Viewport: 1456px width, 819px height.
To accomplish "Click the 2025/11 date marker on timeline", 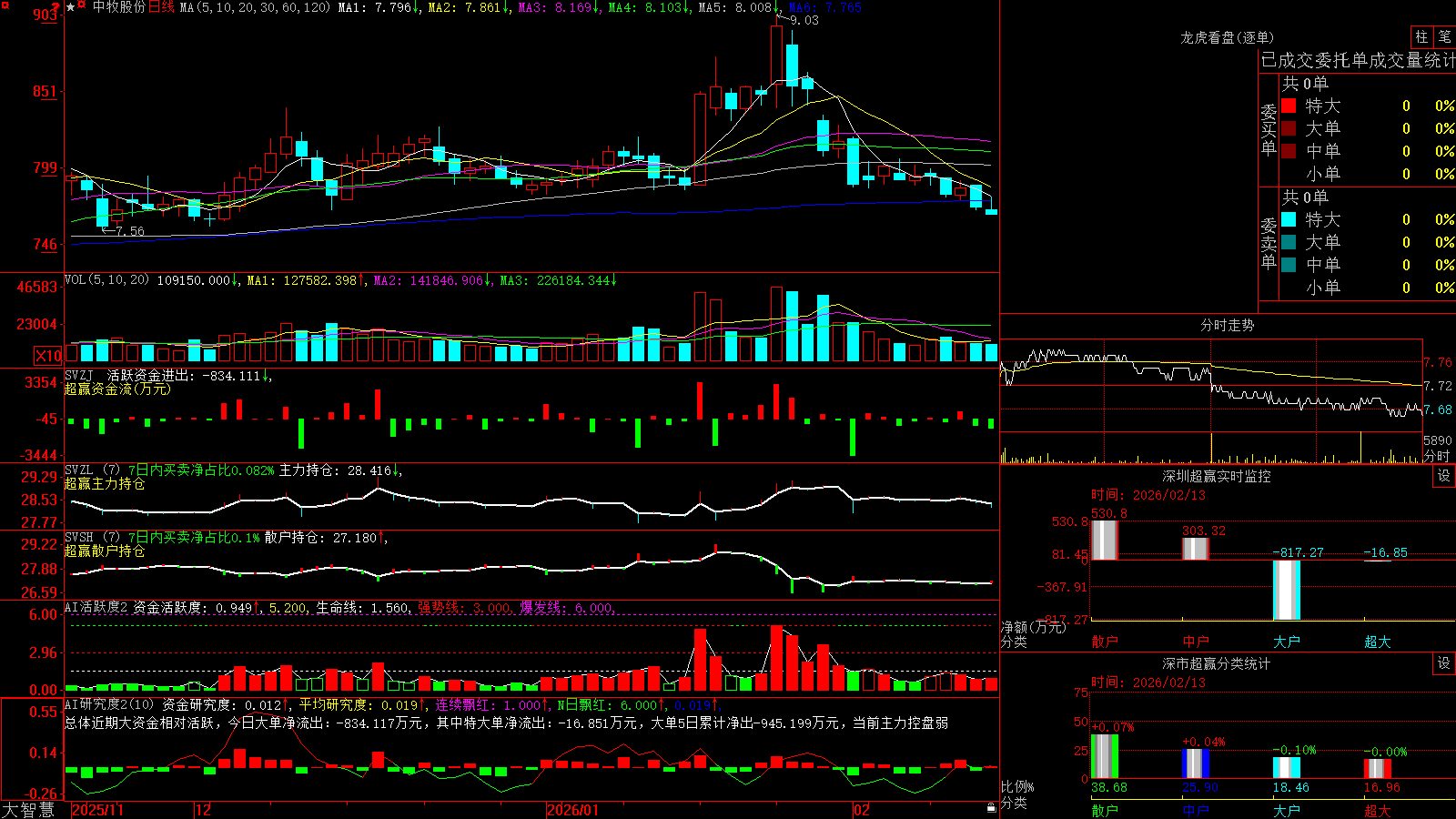I will point(97,810).
